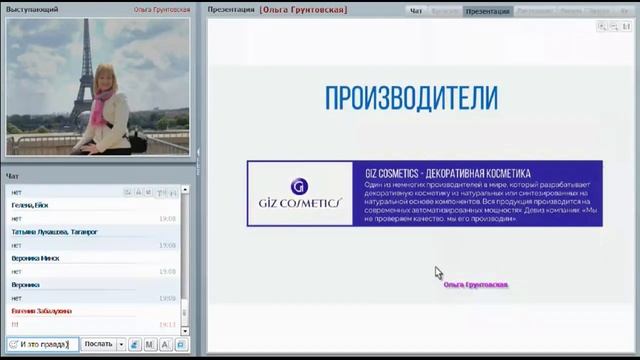The image size is (640, 360).
Task: Click the M icon in chat toolbar
Action: (150, 345)
